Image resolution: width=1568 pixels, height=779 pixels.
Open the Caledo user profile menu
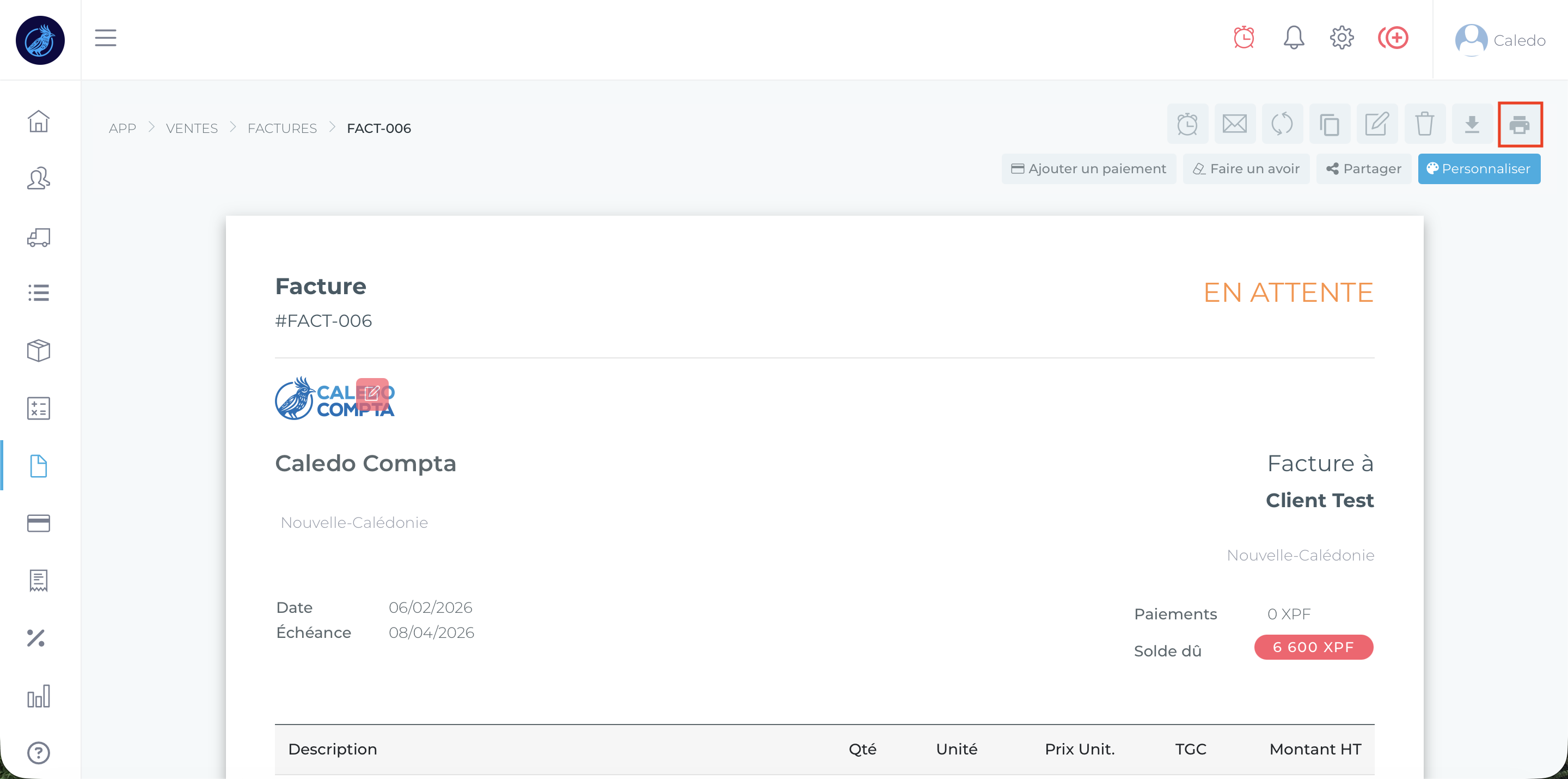click(x=1500, y=40)
